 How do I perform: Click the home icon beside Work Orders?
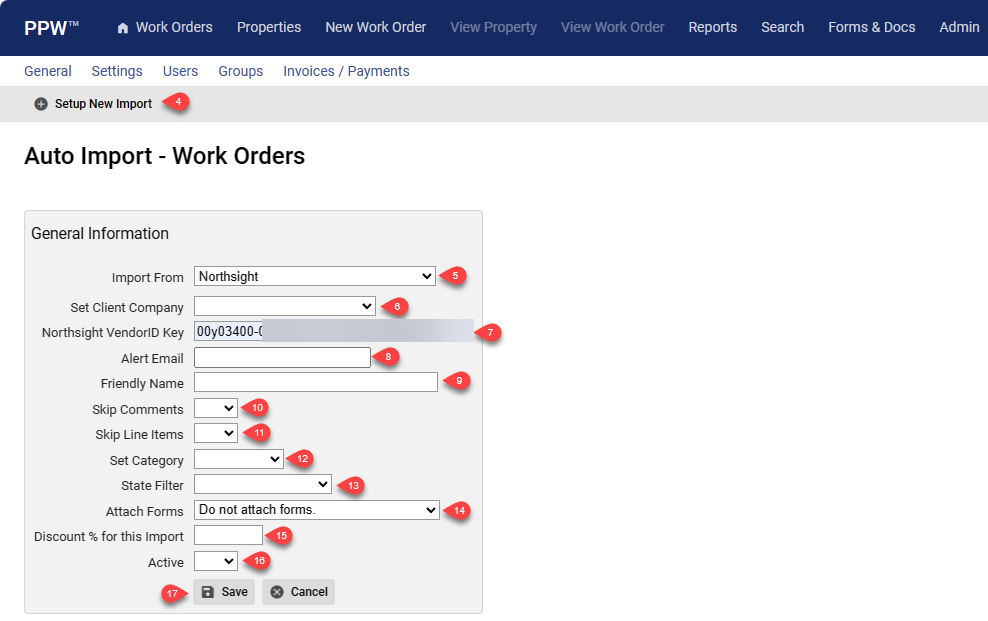[123, 28]
